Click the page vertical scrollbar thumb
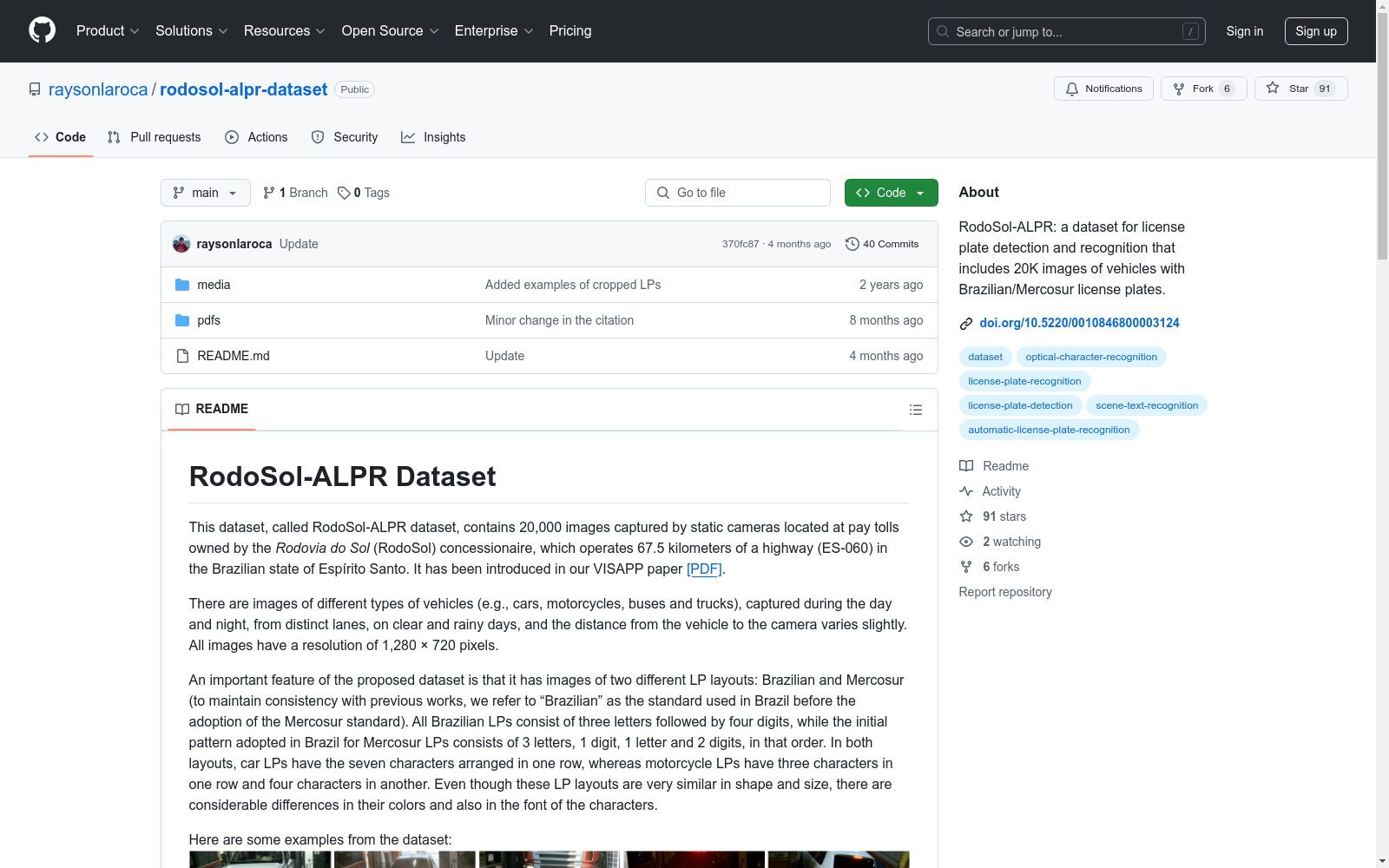Screen dimensions: 1389x868 (1382, 135)
